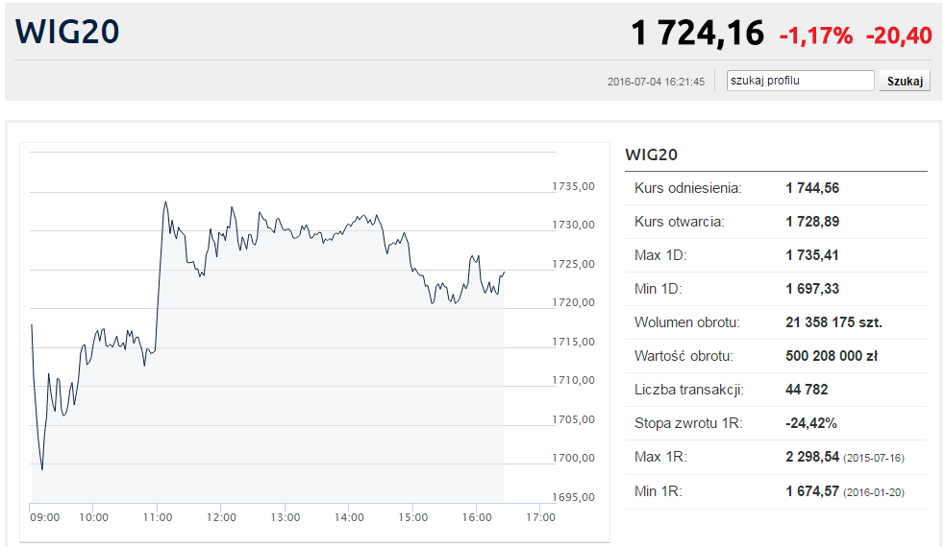Screen dimensions: 945x547
Task: Click the 1700,00 price axis label
Action: pos(573,458)
